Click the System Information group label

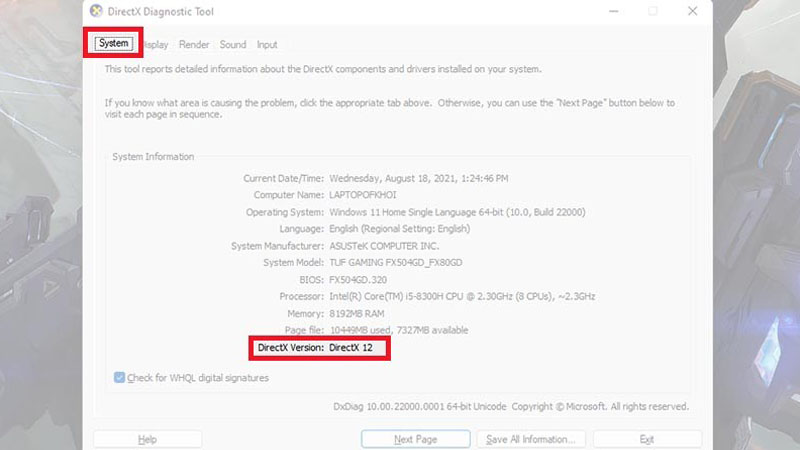coord(153,157)
